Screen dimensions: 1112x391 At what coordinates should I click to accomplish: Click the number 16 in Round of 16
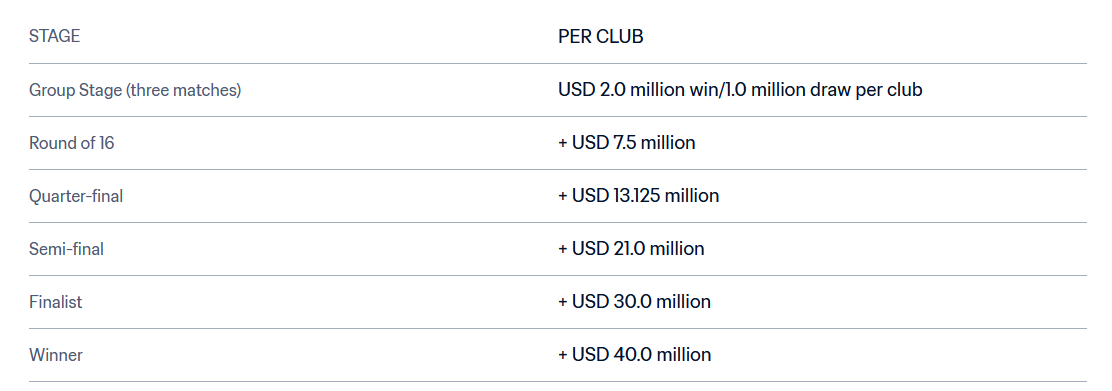pyautogui.click(x=106, y=143)
